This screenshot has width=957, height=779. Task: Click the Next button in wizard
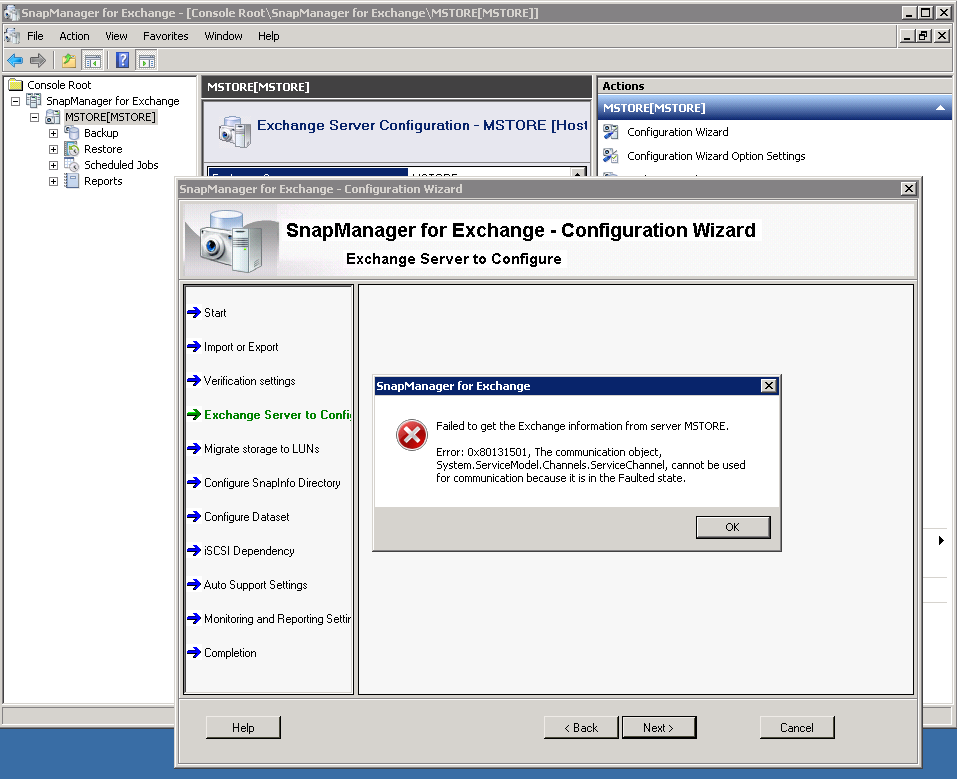click(659, 728)
